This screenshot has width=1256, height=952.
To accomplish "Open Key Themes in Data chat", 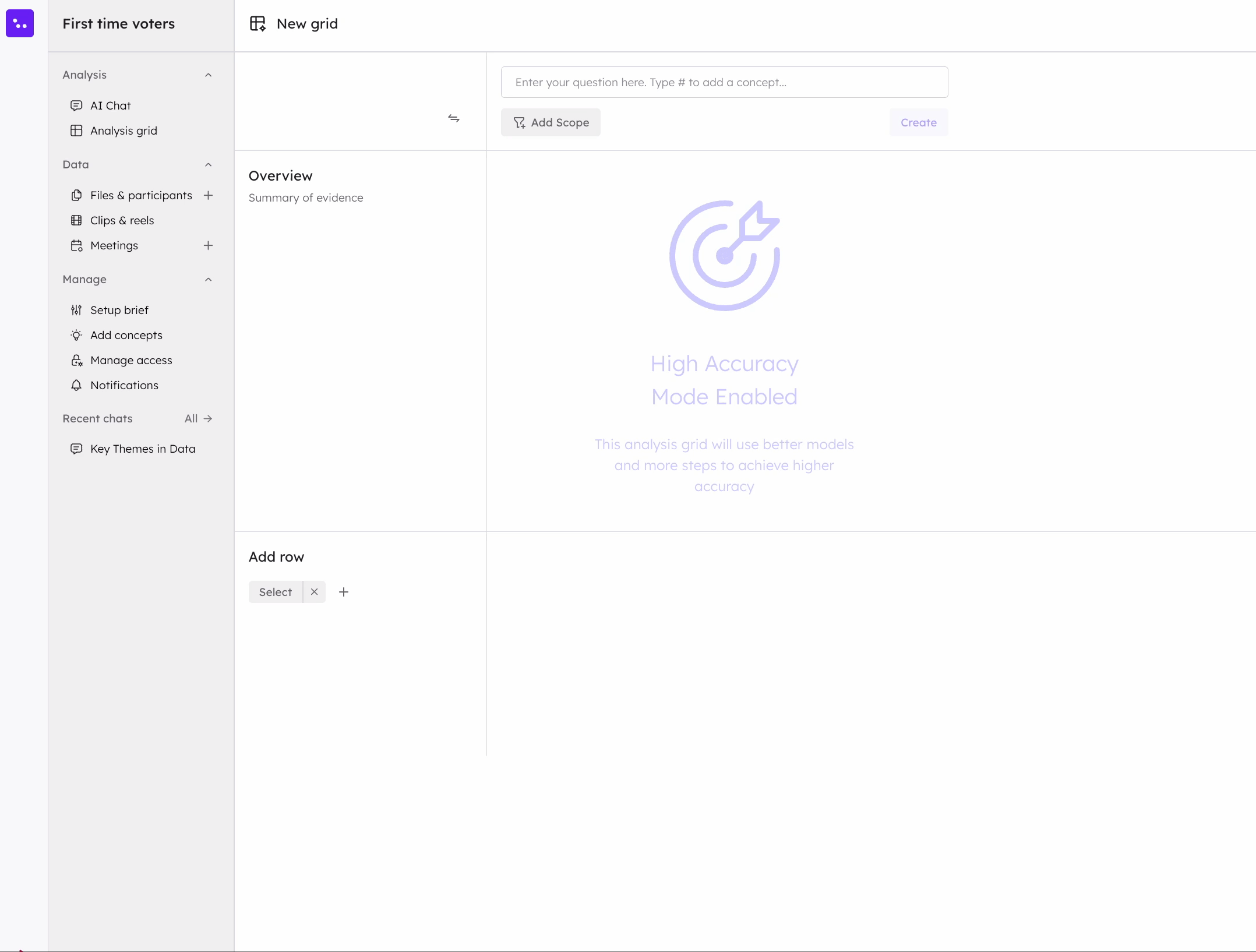I will (x=142, y=449).
